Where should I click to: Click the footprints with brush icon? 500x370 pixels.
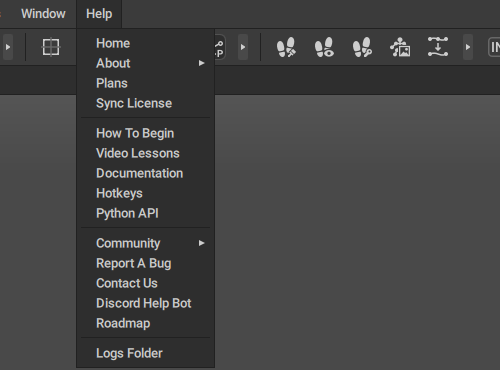pyautogui.click(x=286, y=47)
